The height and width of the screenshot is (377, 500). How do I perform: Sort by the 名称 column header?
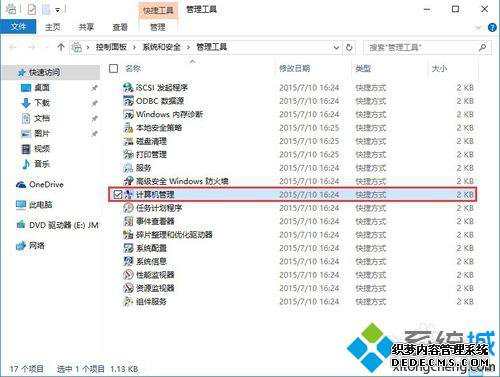pyautogui.click(x=133, y=68)
